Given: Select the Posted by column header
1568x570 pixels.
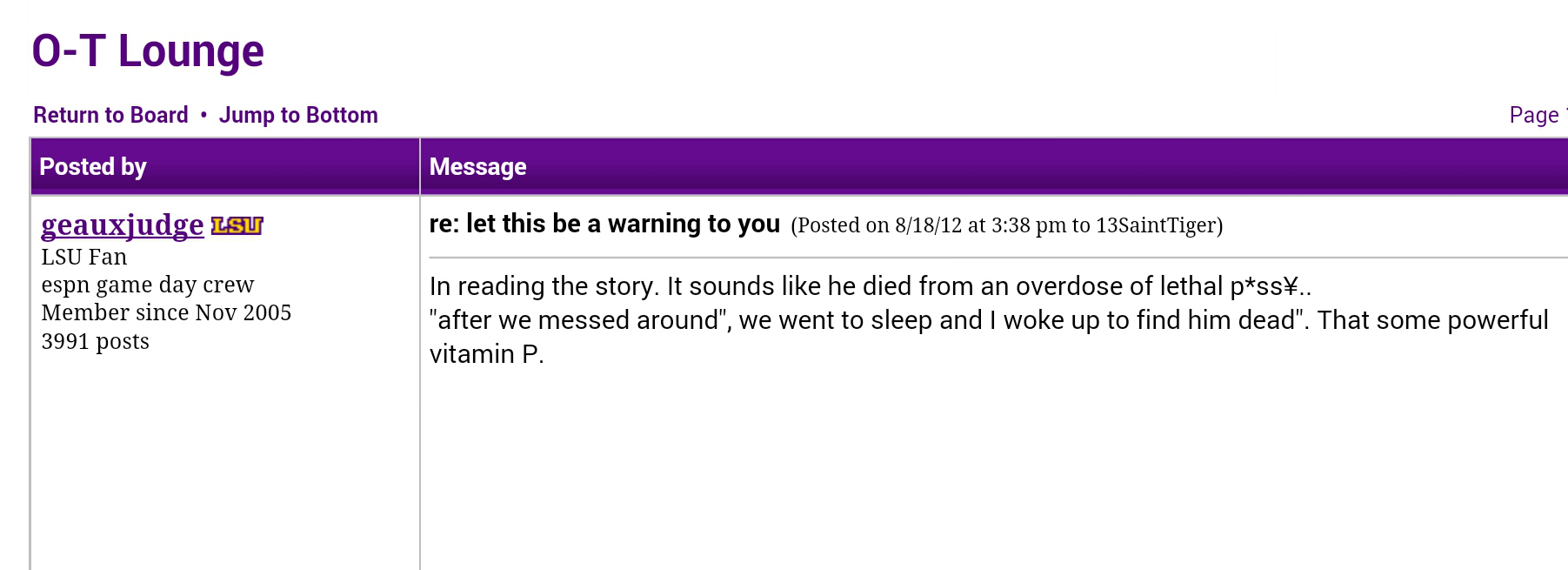Looking at the screenshot, I should click(x=93, y=166).
